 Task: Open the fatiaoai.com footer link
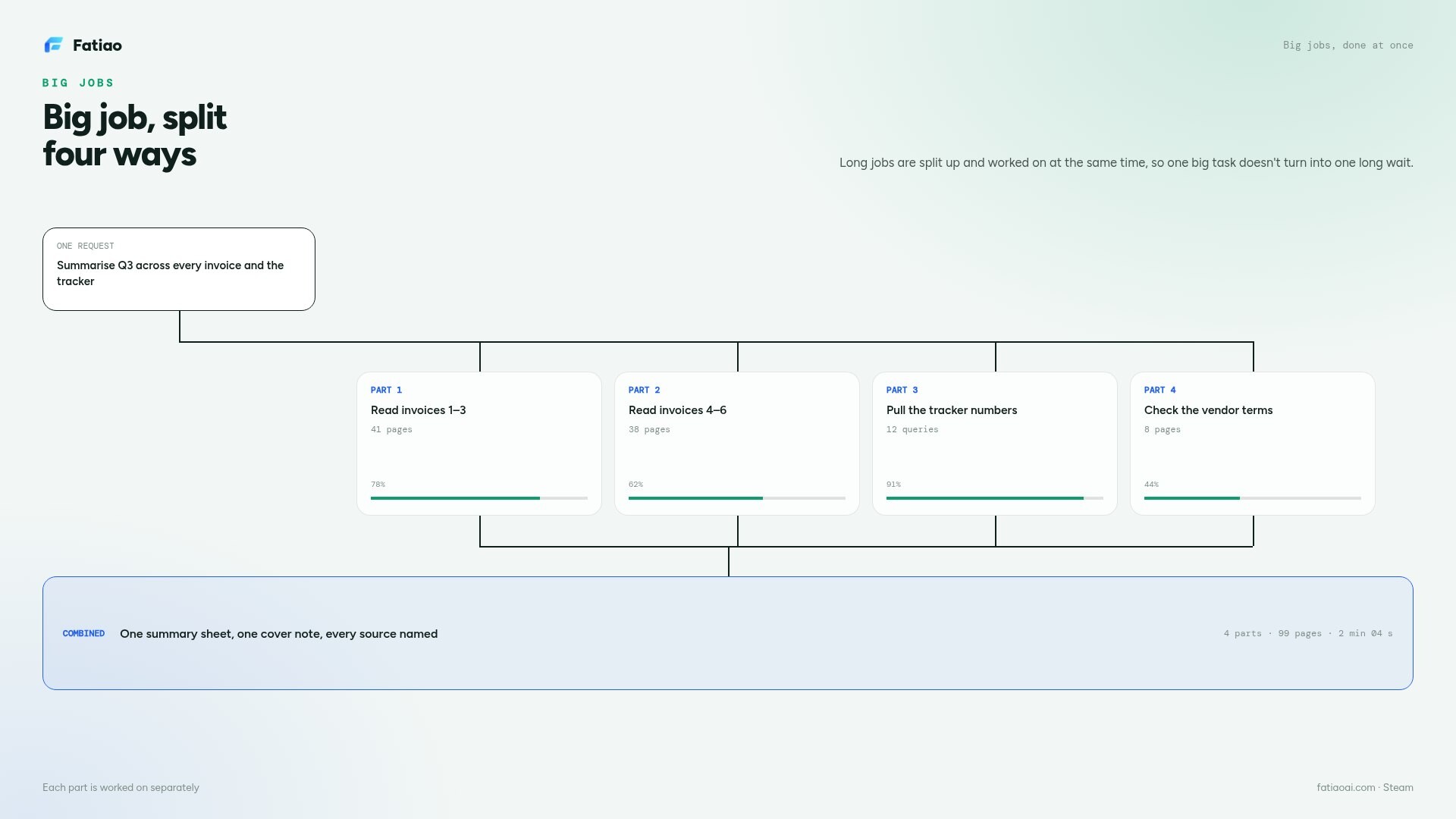(1346, 787)
